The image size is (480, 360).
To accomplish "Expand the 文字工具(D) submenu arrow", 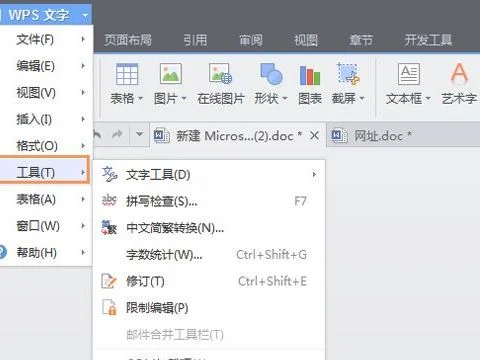I will 314,175.
